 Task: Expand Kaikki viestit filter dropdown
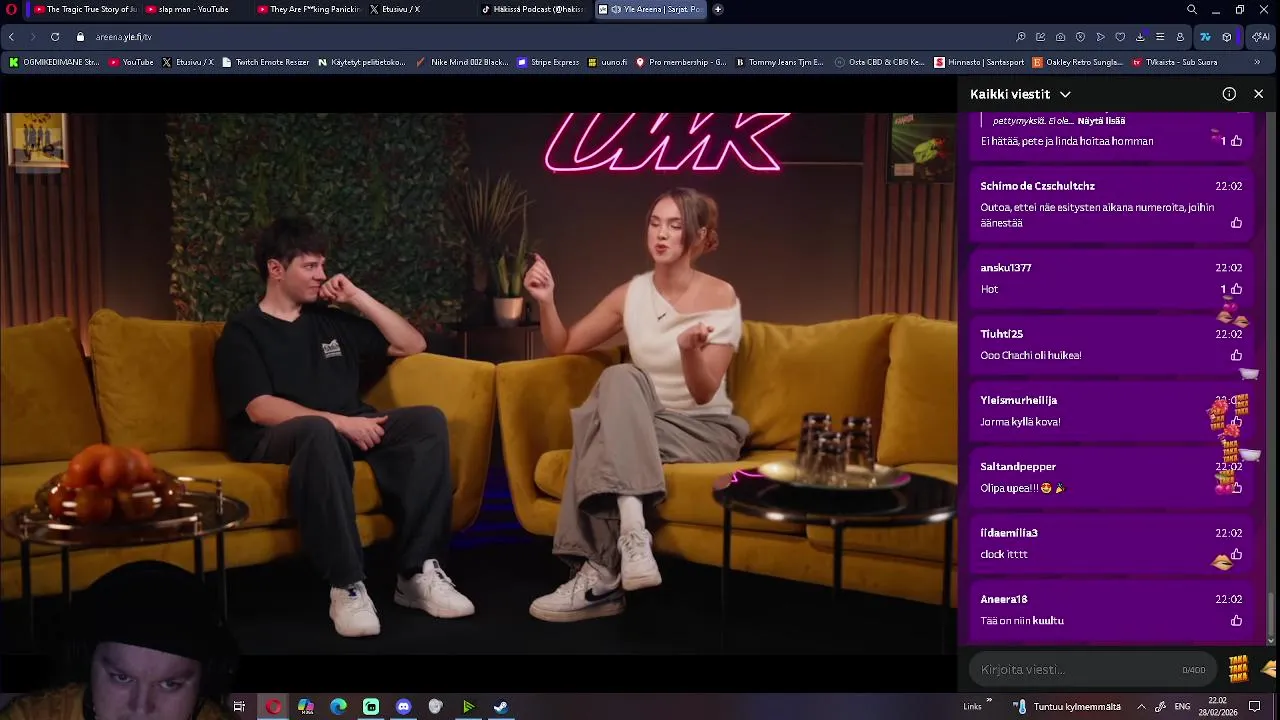point(1065,94)
